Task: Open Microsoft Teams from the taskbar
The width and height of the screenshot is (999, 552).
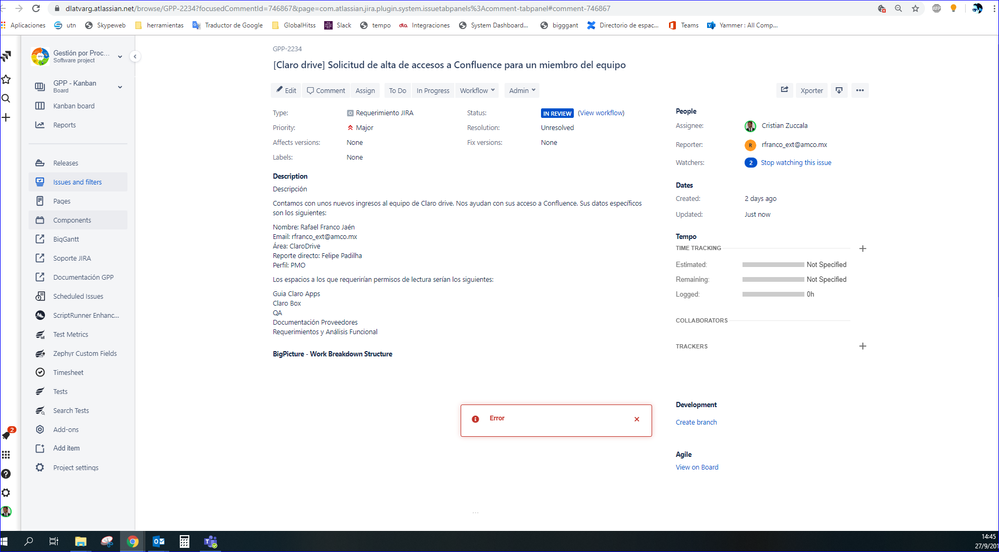Action: (x=210, y=542)
